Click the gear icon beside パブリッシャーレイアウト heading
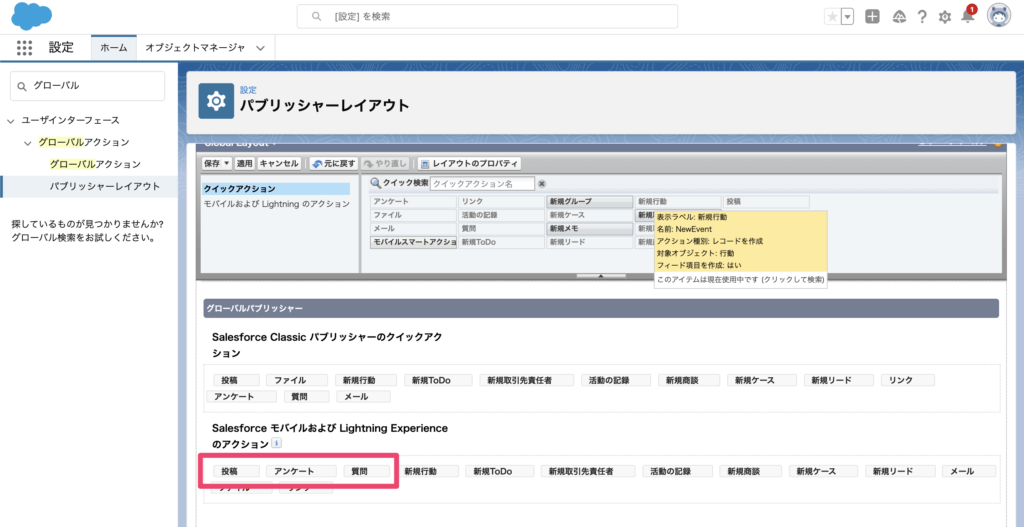Screen dimensions: 1024x527 click(x=216, y=101)
